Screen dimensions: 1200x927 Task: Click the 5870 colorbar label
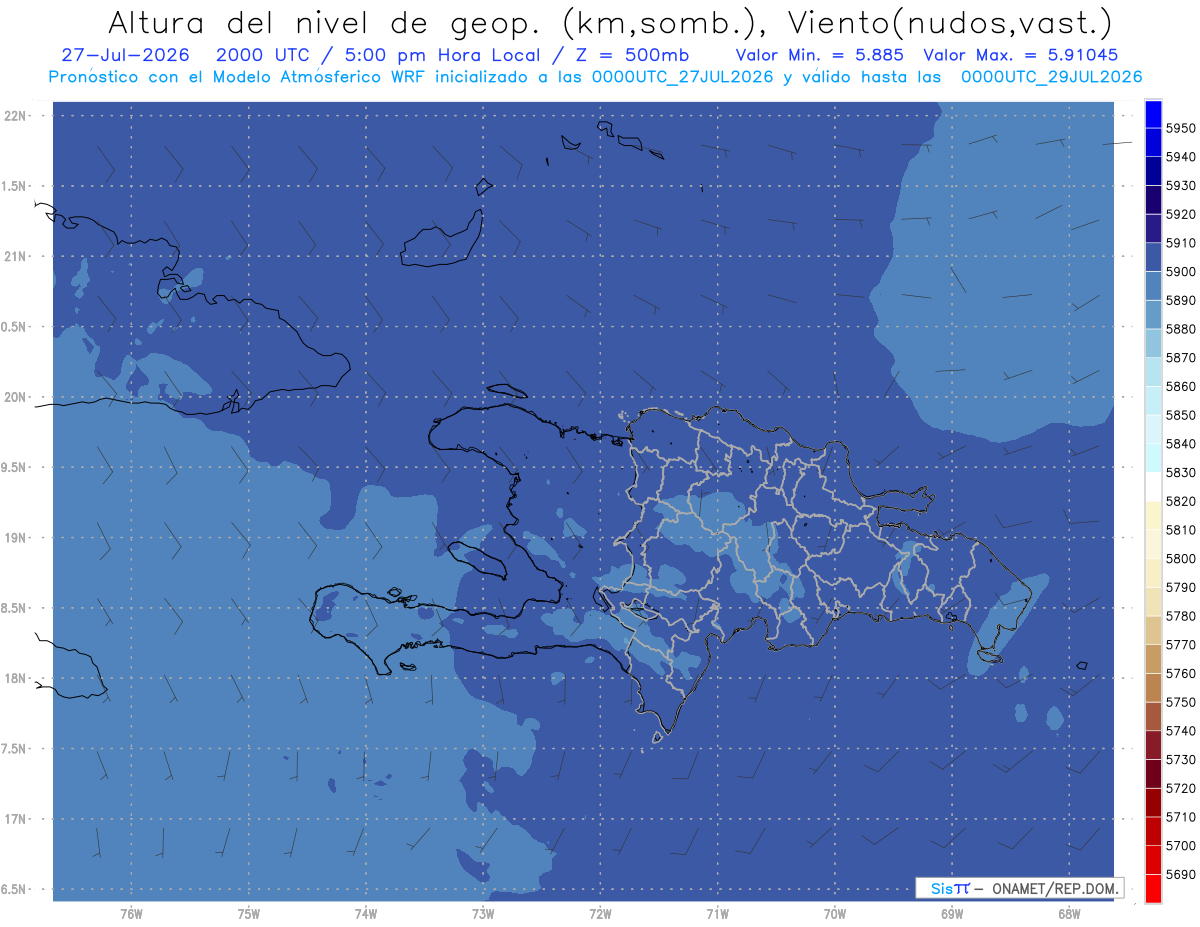pyautogui.click(x=1180, y=358)
